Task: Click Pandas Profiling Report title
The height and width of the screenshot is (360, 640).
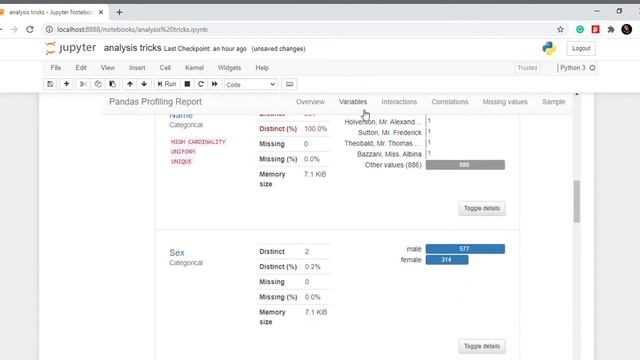Action: point(155,102)
